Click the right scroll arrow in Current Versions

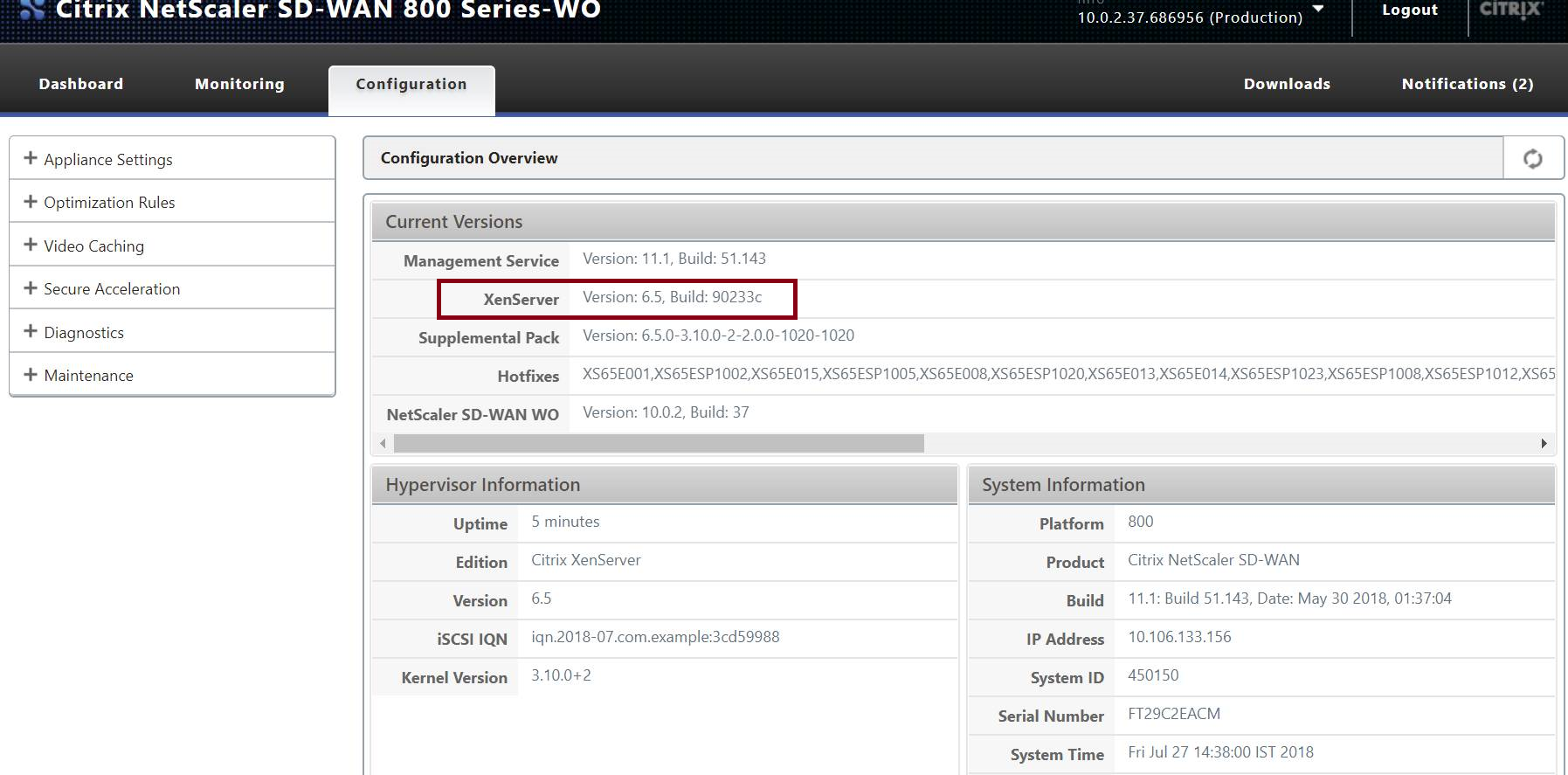pos(1544,444)
